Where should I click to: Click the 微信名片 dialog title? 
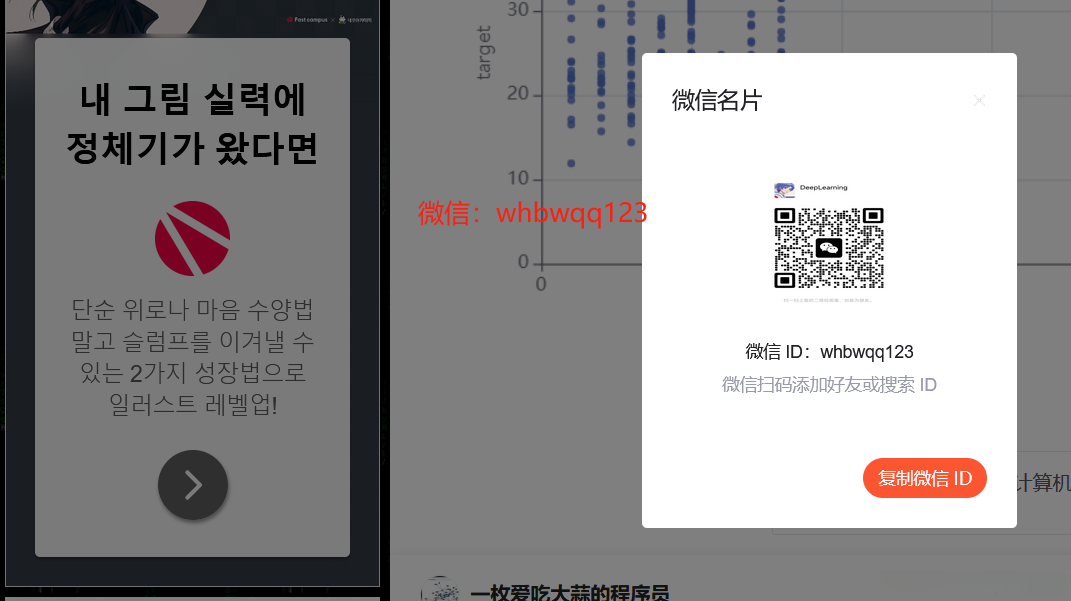(717, 100)
